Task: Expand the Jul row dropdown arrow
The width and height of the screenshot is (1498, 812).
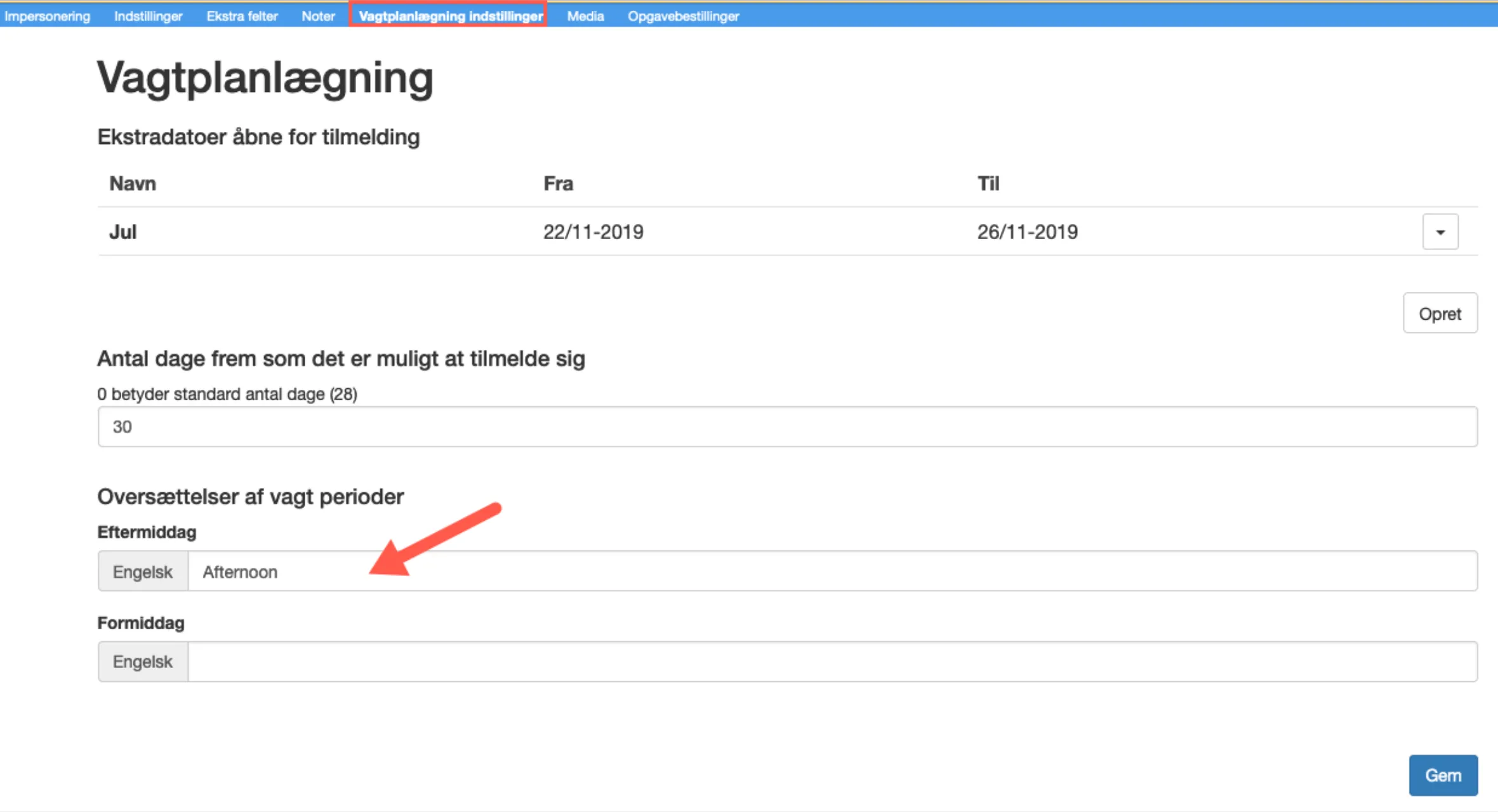Action: pos(1440,232)
